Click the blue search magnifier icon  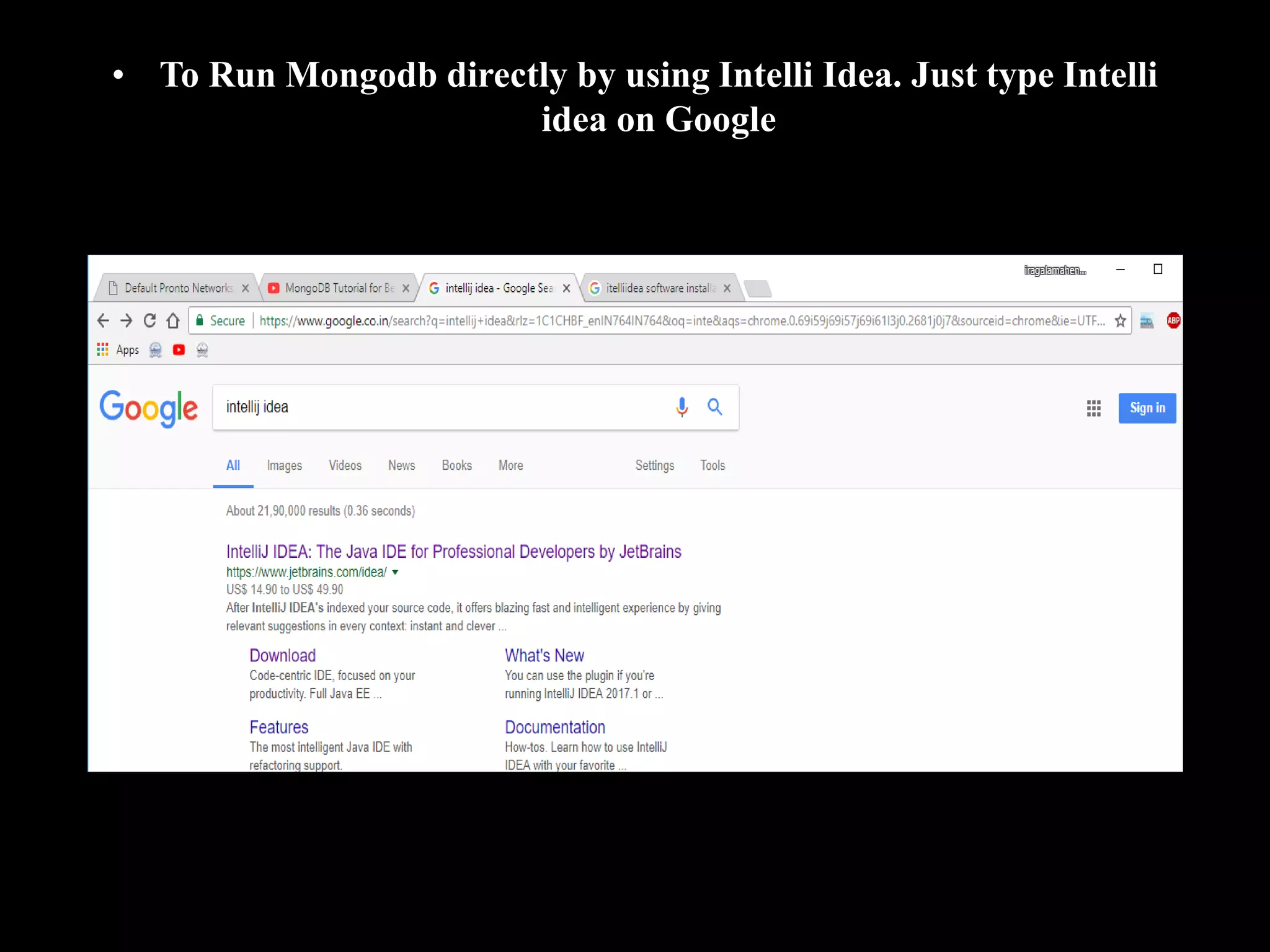point(715,407)
